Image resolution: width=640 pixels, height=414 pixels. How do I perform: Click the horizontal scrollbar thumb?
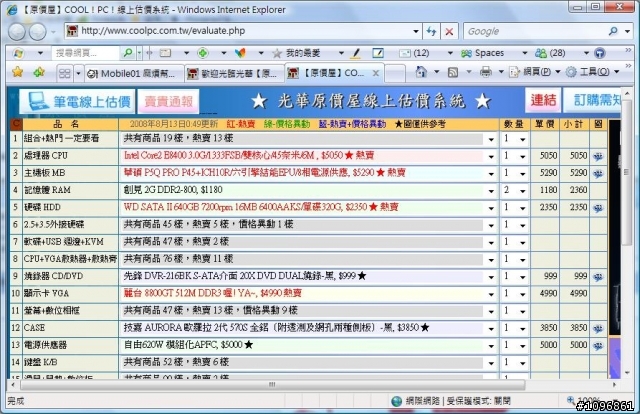272,385
